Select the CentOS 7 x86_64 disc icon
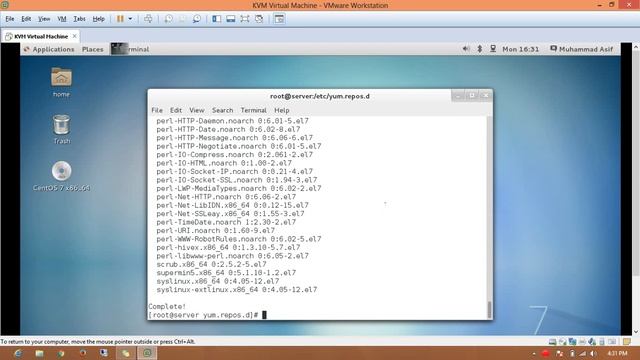 click(61, 176)
